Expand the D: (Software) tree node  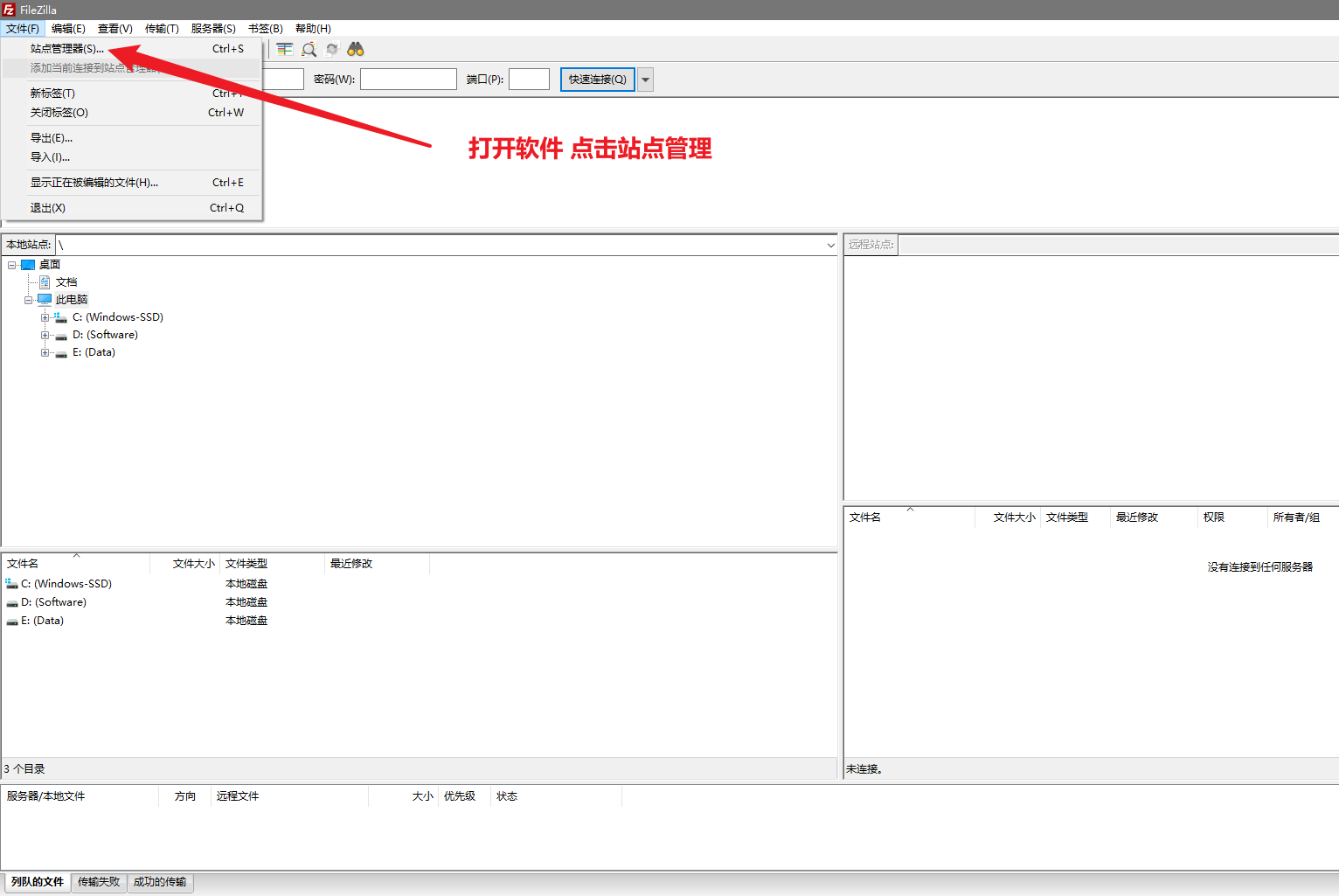tap(45, 335)
